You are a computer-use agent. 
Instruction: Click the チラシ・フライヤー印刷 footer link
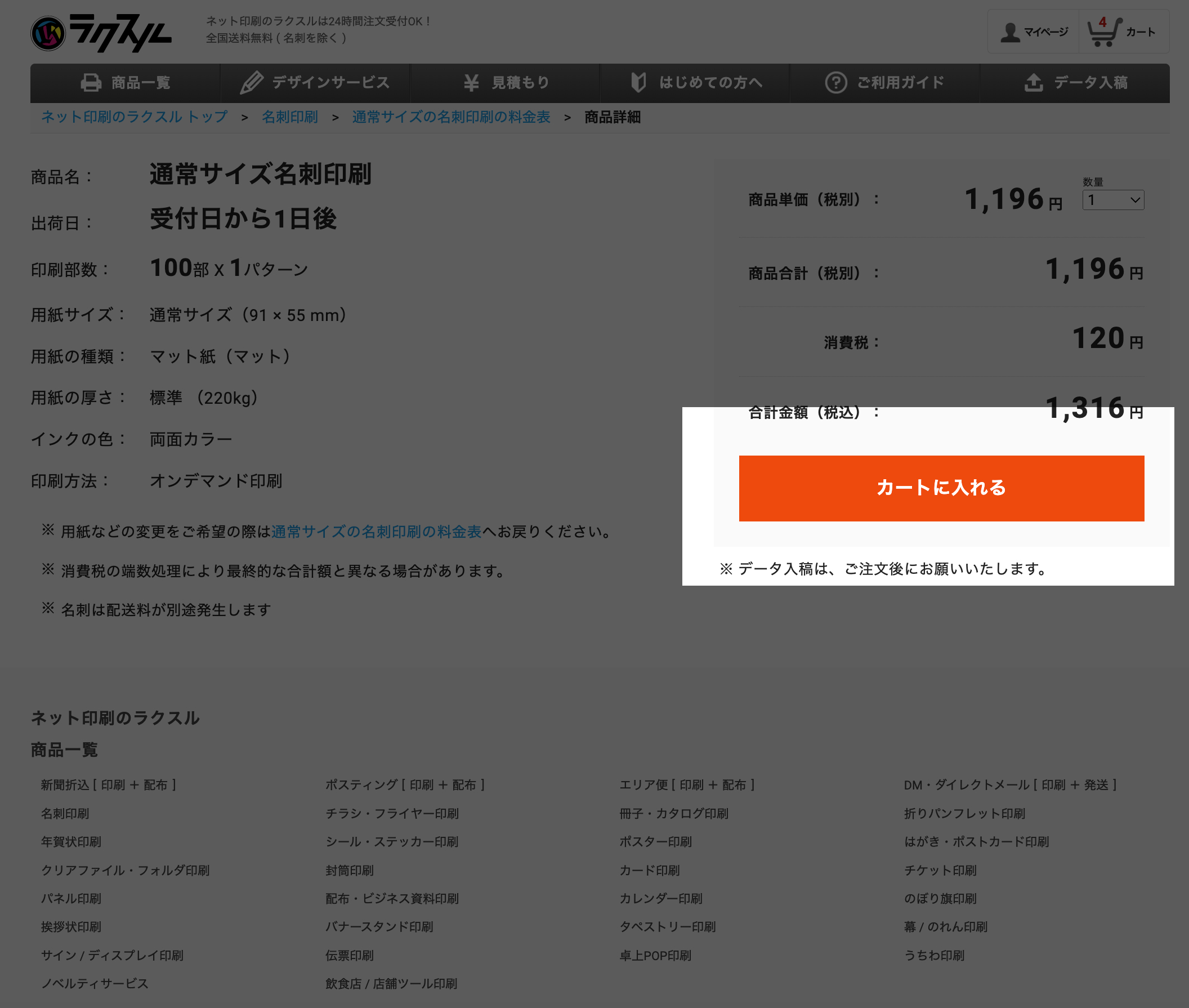[x=391, y=813]
